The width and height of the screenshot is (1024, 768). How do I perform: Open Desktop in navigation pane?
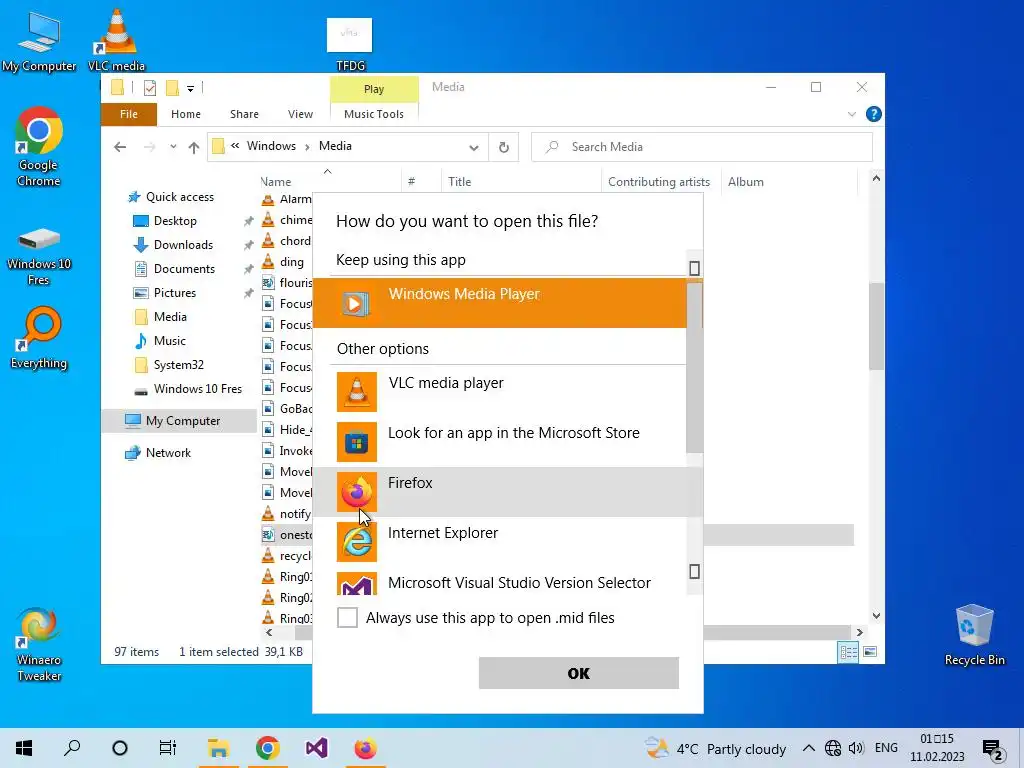coord(174,221)
